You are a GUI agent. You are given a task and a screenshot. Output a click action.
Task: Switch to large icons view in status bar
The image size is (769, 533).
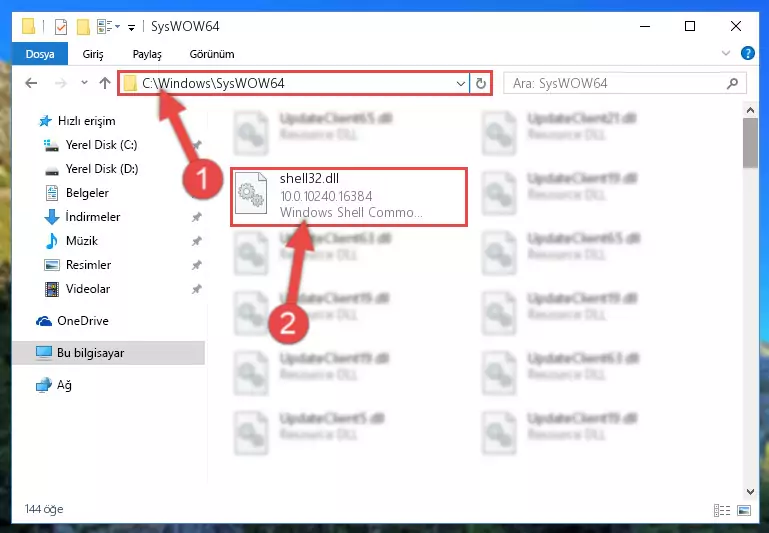click(x=743, y=510)
